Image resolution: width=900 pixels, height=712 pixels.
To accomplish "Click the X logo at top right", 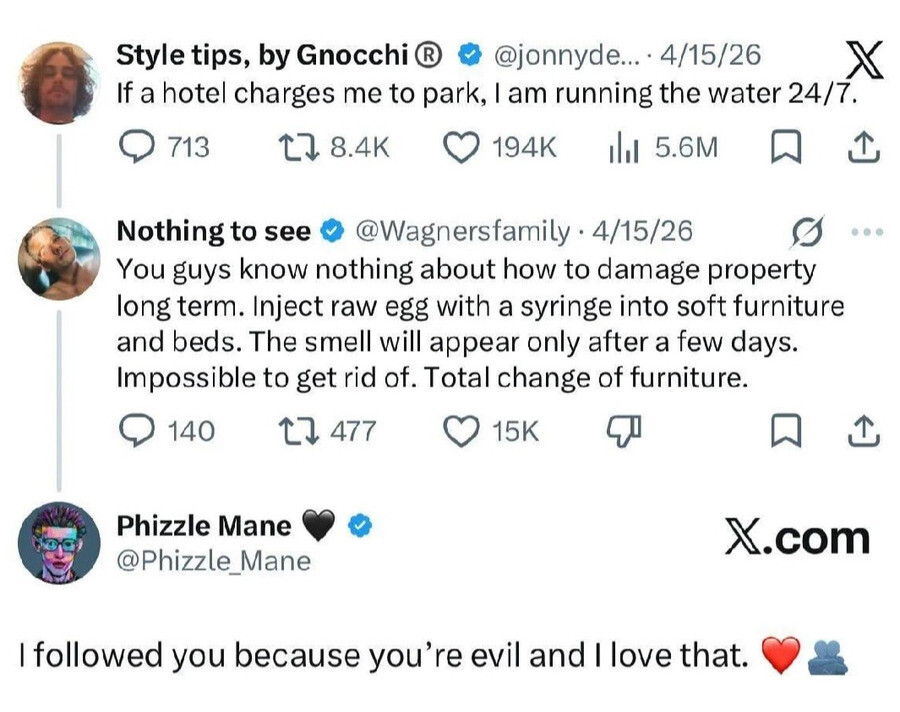I will coord(863,62).
